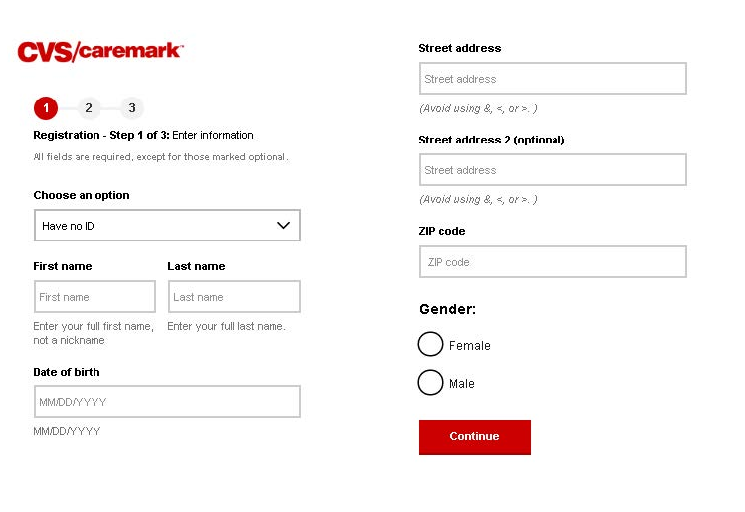This screenshot has width=745, height=512.
Task: Click the Street address 2 optional field
Action: (552, 170)
